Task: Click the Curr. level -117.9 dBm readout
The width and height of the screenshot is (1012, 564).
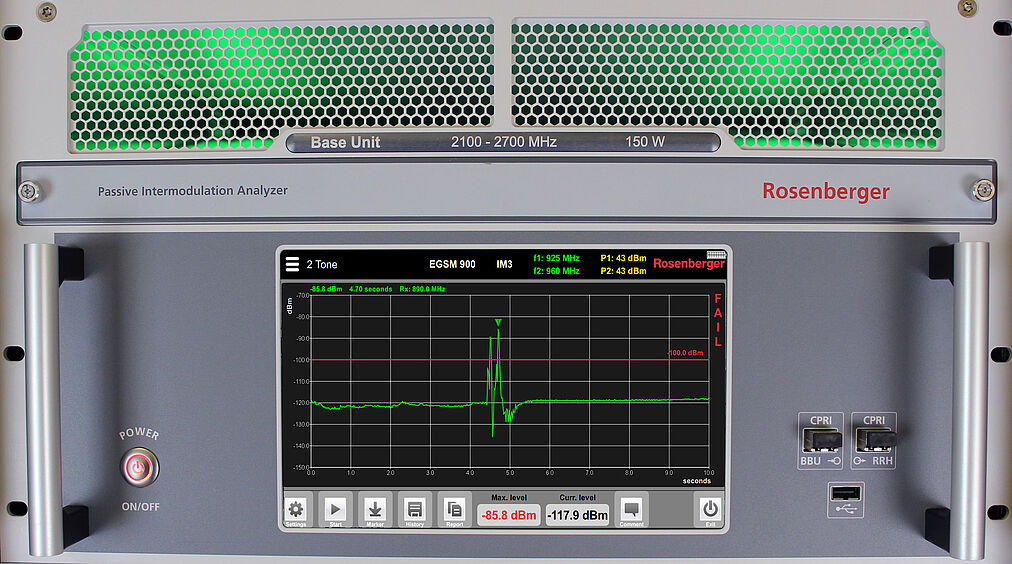Action: (577, 516)
